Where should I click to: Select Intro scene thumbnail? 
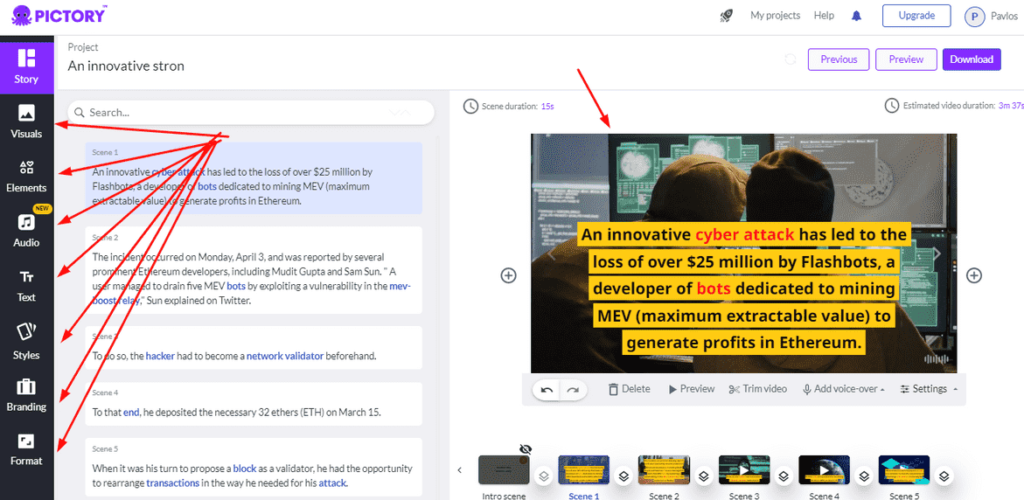click(x=504, y=470)
